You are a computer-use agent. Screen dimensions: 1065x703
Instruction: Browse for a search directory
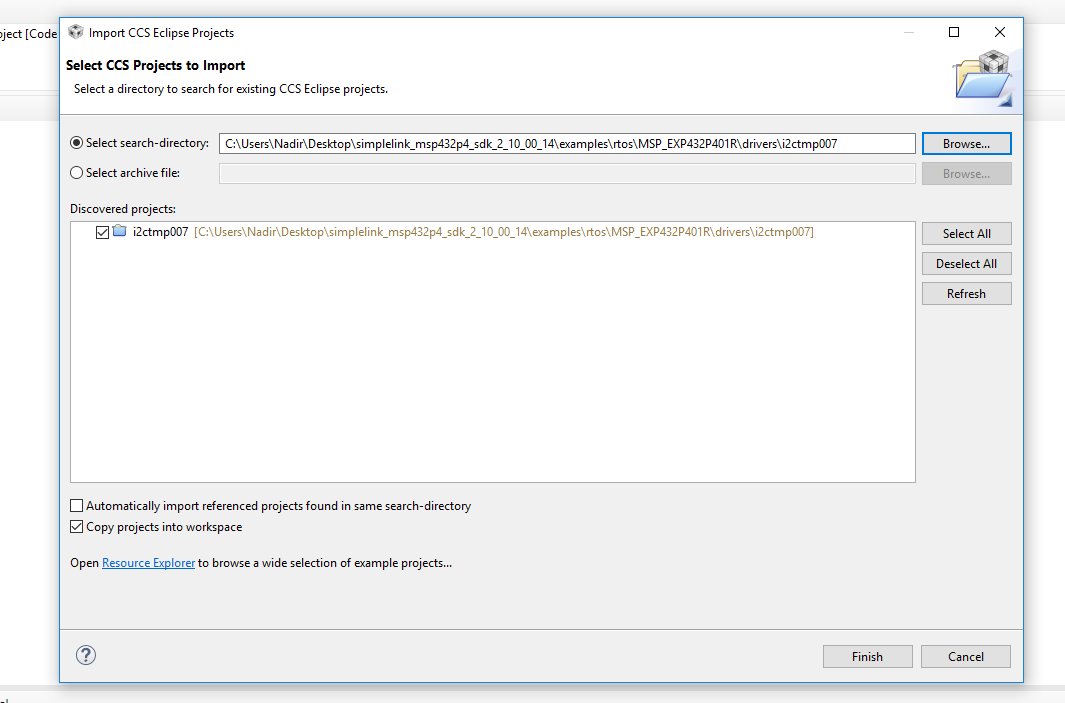pyautogui.click(x=966, y=143)
